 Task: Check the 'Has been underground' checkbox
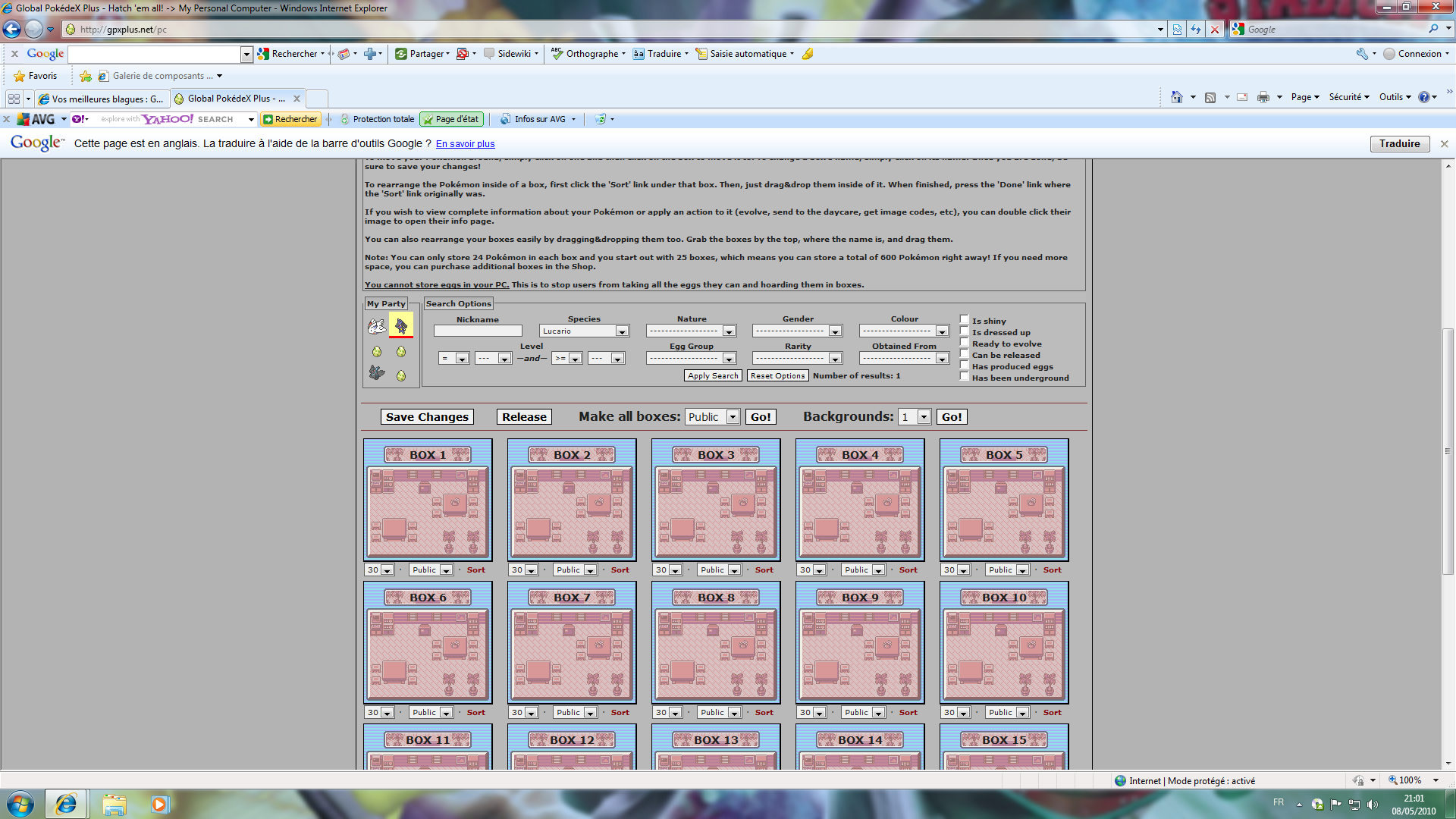[965, 377]
